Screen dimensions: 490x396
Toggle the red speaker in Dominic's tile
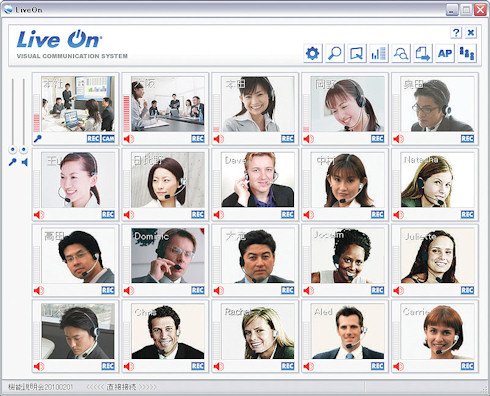[x=129, y=291]
